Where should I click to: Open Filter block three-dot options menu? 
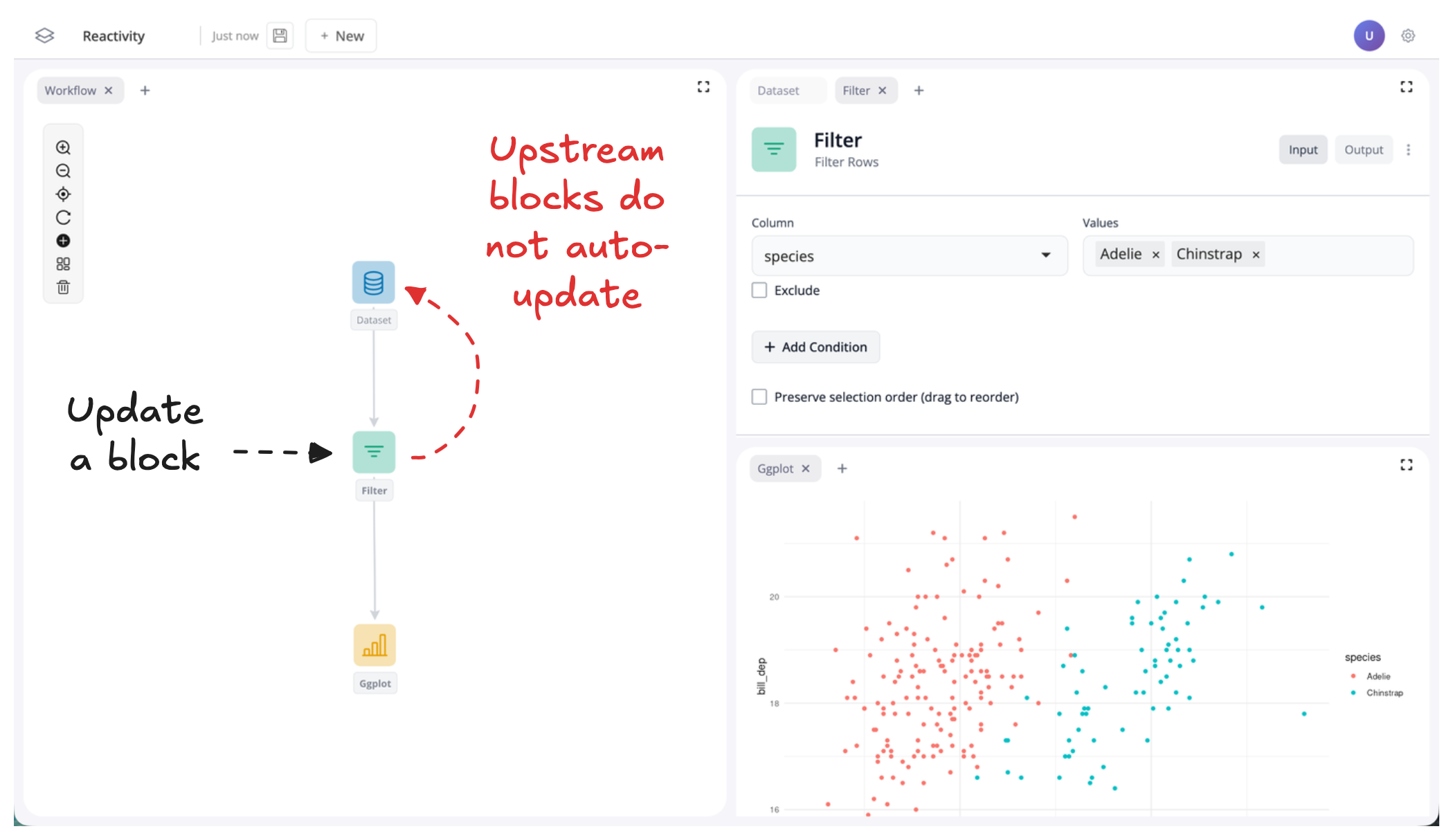click(x=1408, y=150)
